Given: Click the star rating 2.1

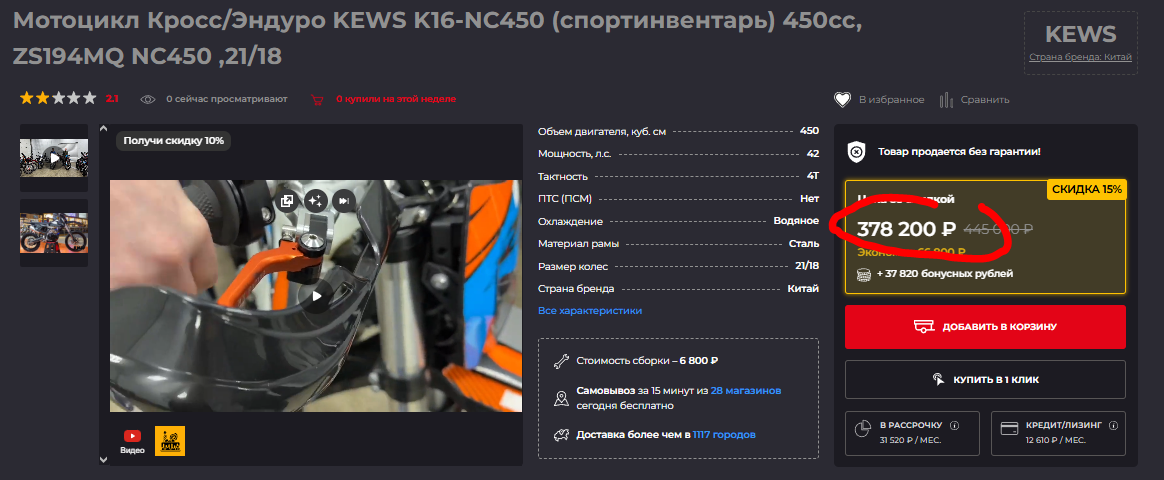Looking at the screenshot, I should tap(68, 98).
